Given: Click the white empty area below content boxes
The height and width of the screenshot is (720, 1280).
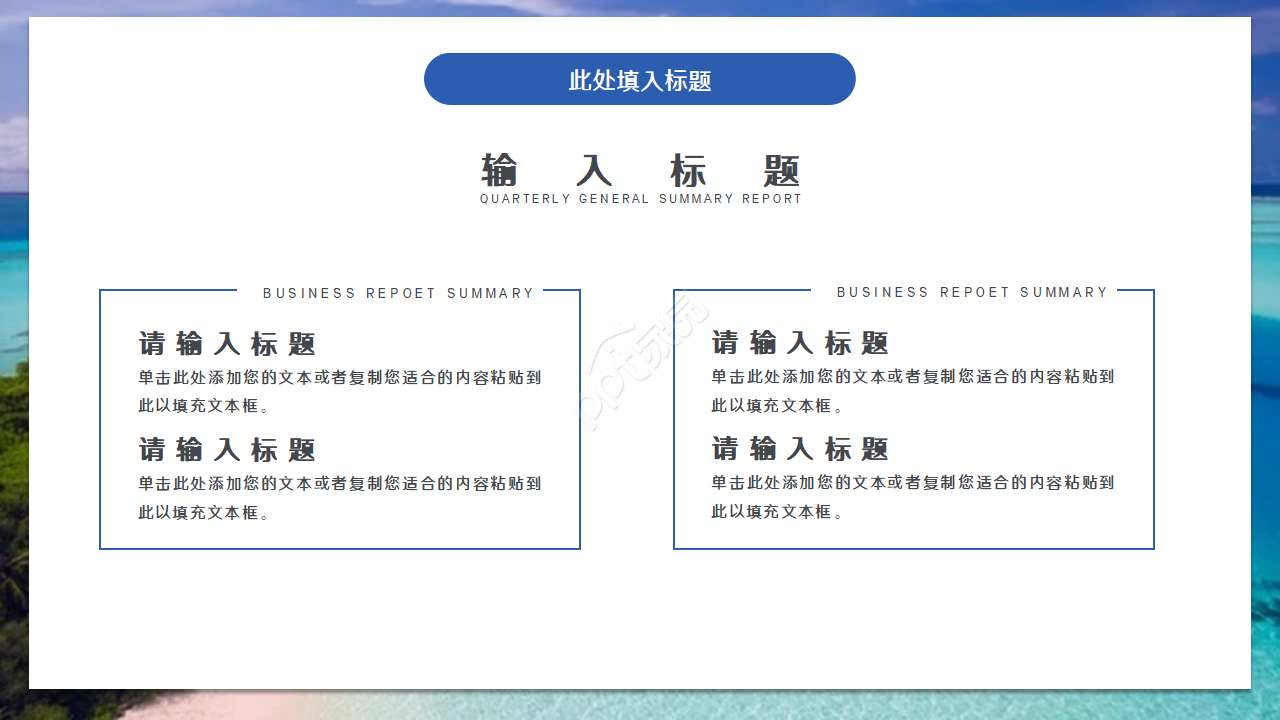Looking at the screenshot, I should click(x=640, y=610).
